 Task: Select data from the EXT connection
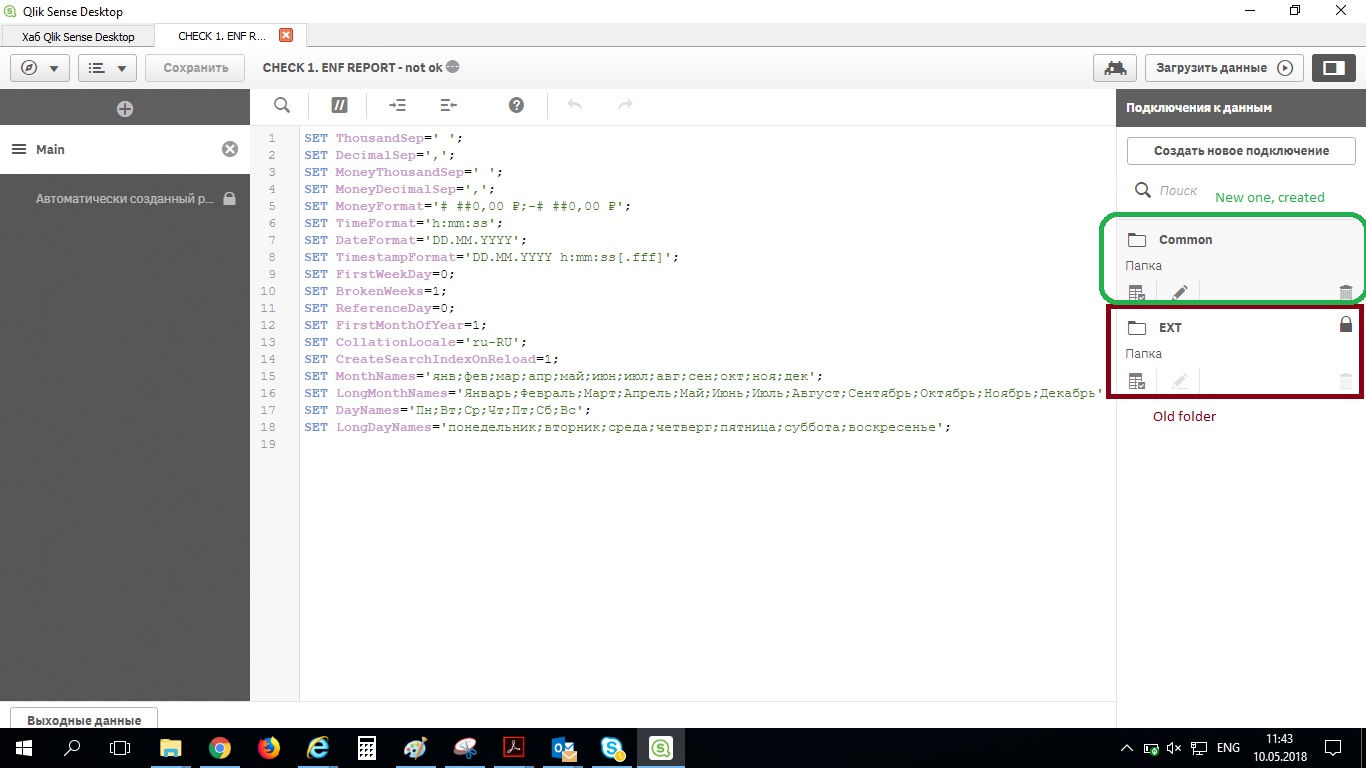coord(1136,381)
